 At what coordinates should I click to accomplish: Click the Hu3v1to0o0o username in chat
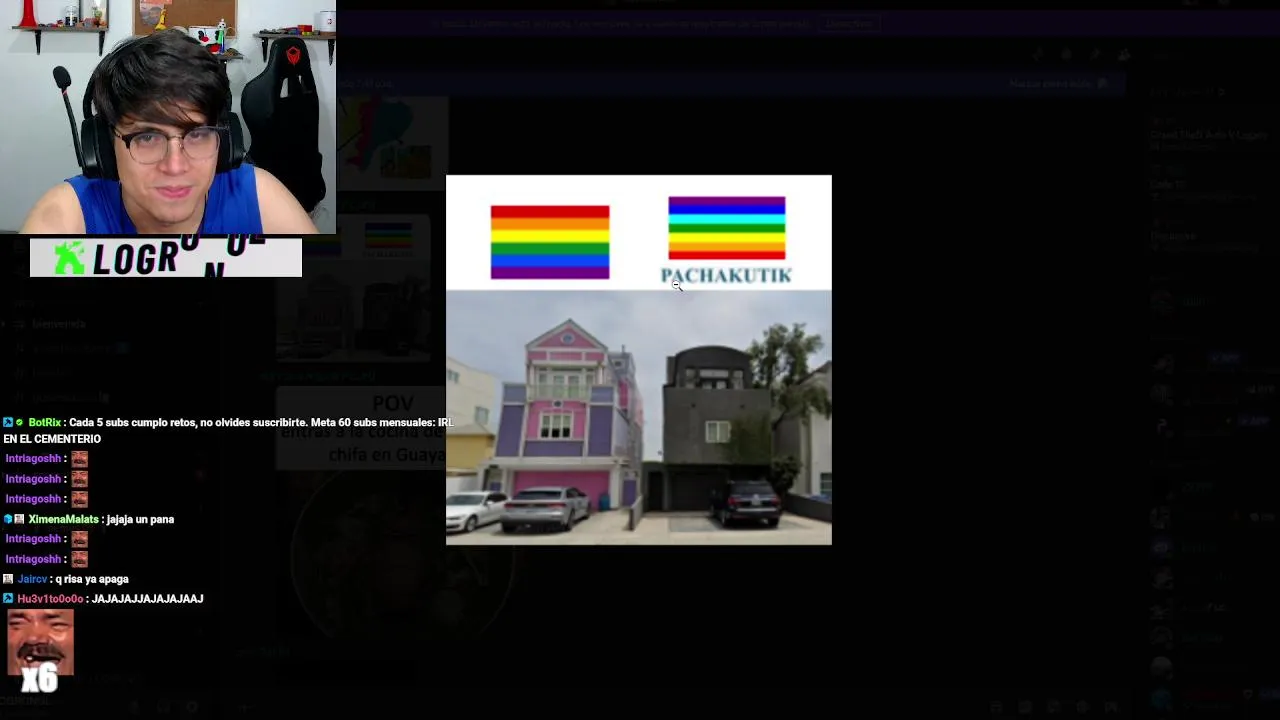[x=50, y=599]
